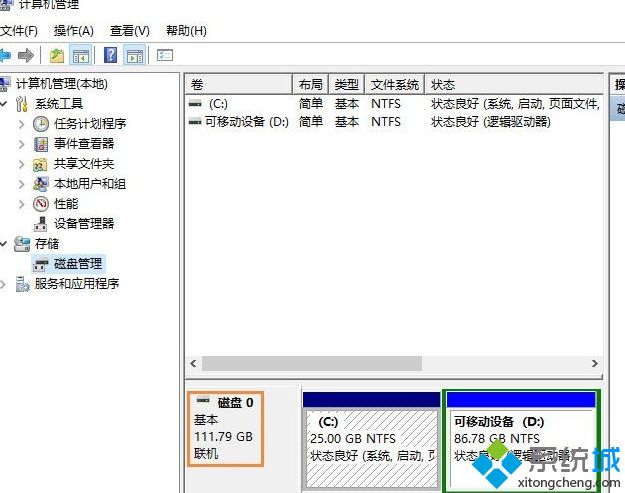Select 计算机管理(本地) root node
The width and height of the screenshot is (625, 493).
(61, 84)
